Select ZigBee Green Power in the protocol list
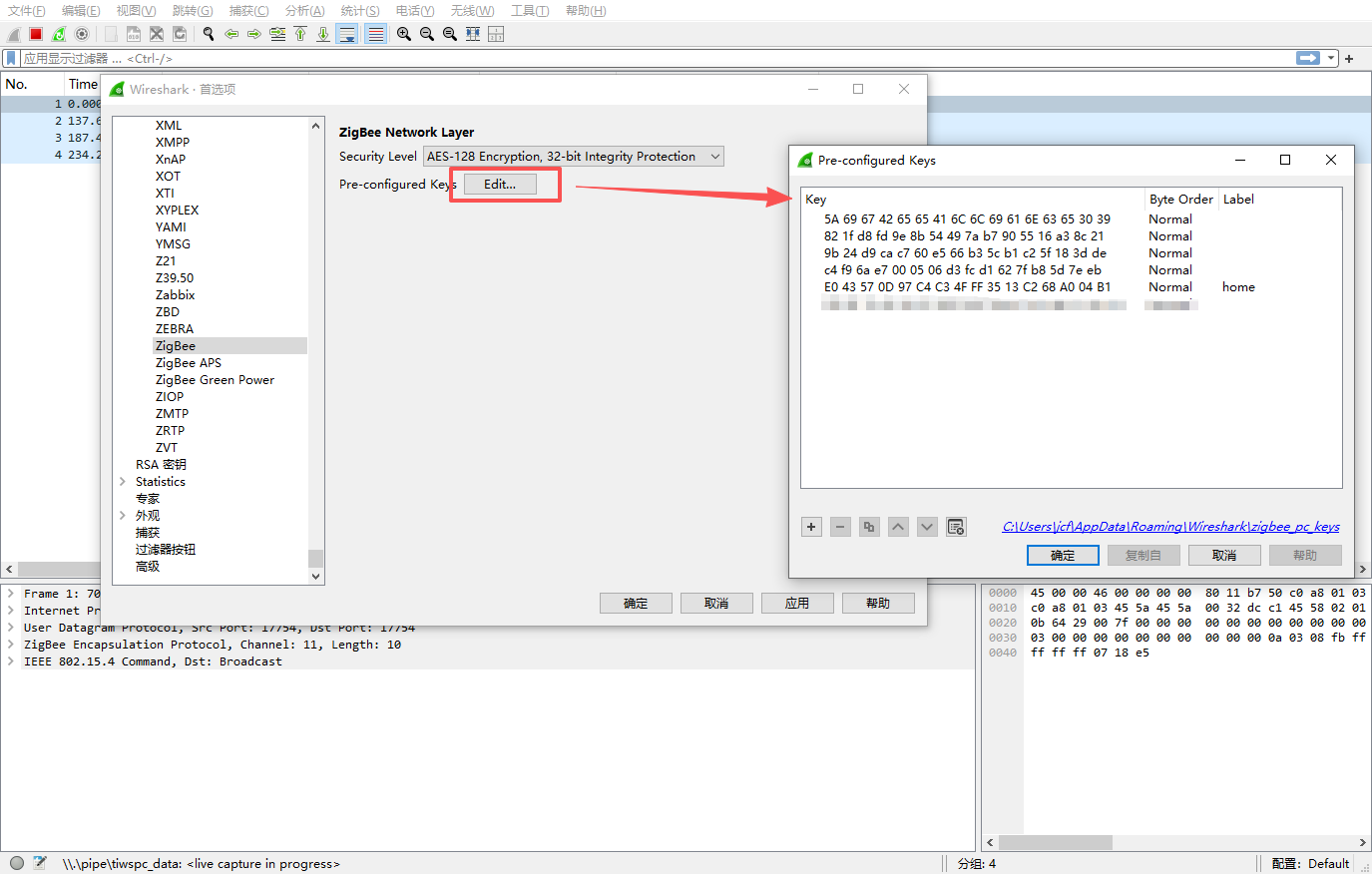1372x874 pixels. coord(215,380)
